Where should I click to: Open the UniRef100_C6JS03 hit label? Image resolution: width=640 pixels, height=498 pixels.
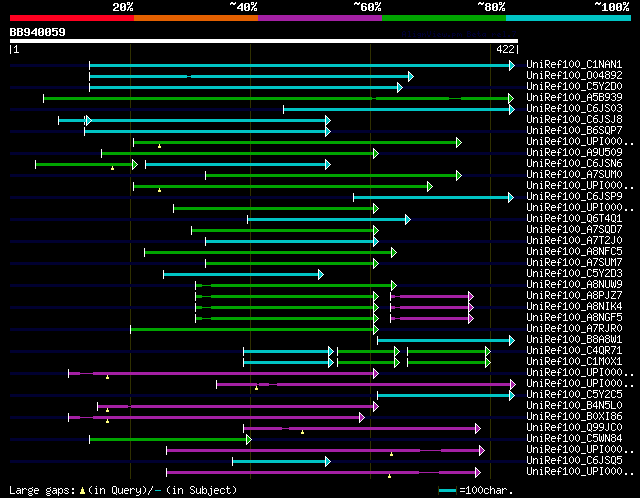(x=574, y=108)
